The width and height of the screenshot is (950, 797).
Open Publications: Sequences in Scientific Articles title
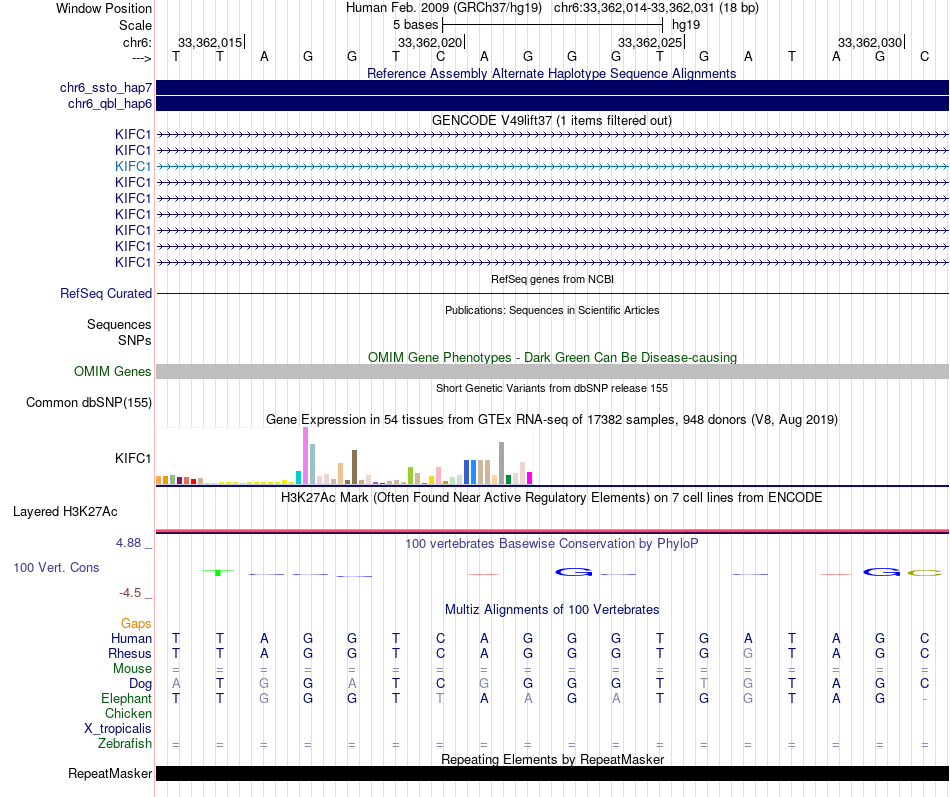552,310
